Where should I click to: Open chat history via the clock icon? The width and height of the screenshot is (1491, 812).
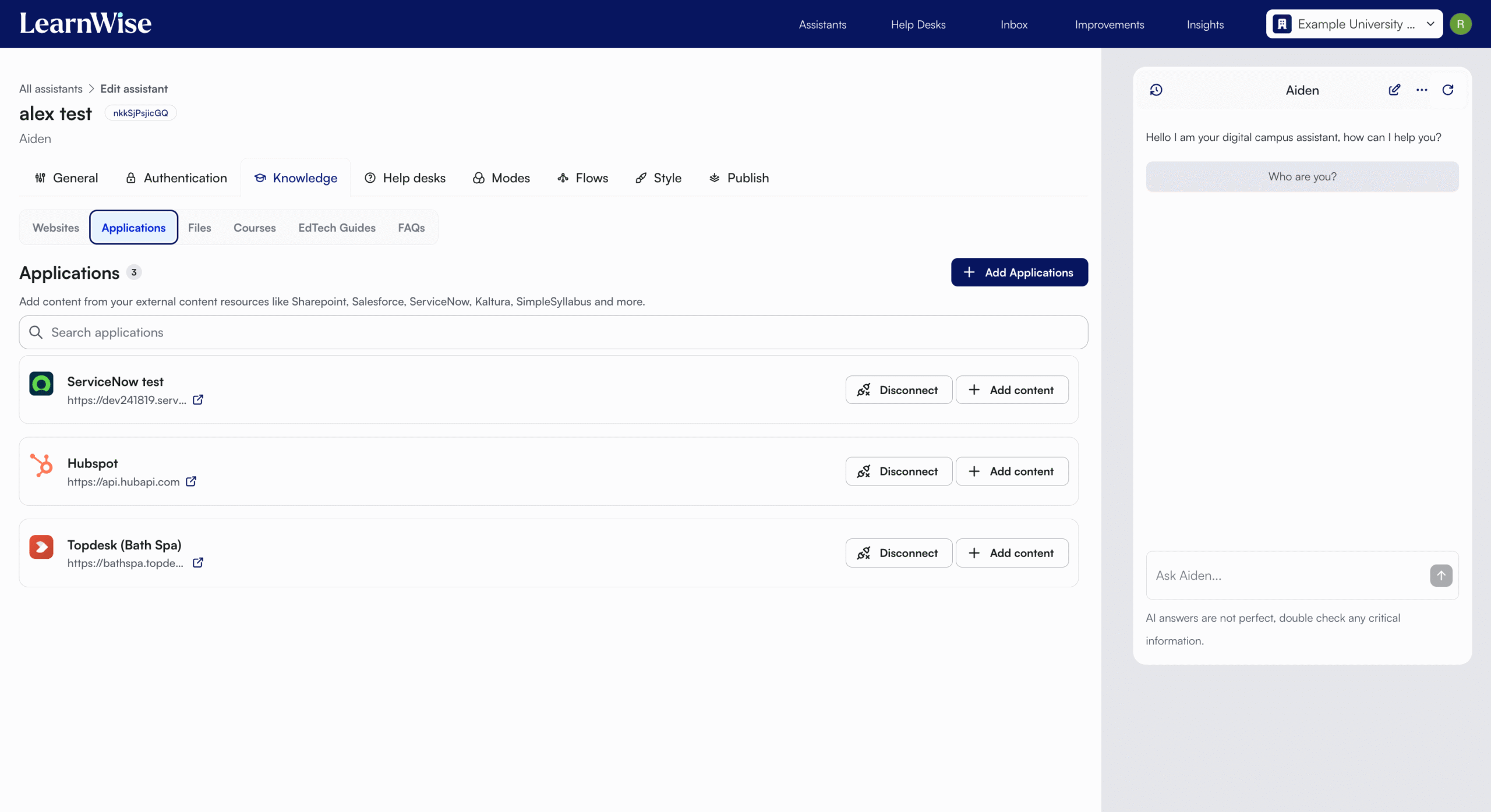click(x=1156, y=90)
